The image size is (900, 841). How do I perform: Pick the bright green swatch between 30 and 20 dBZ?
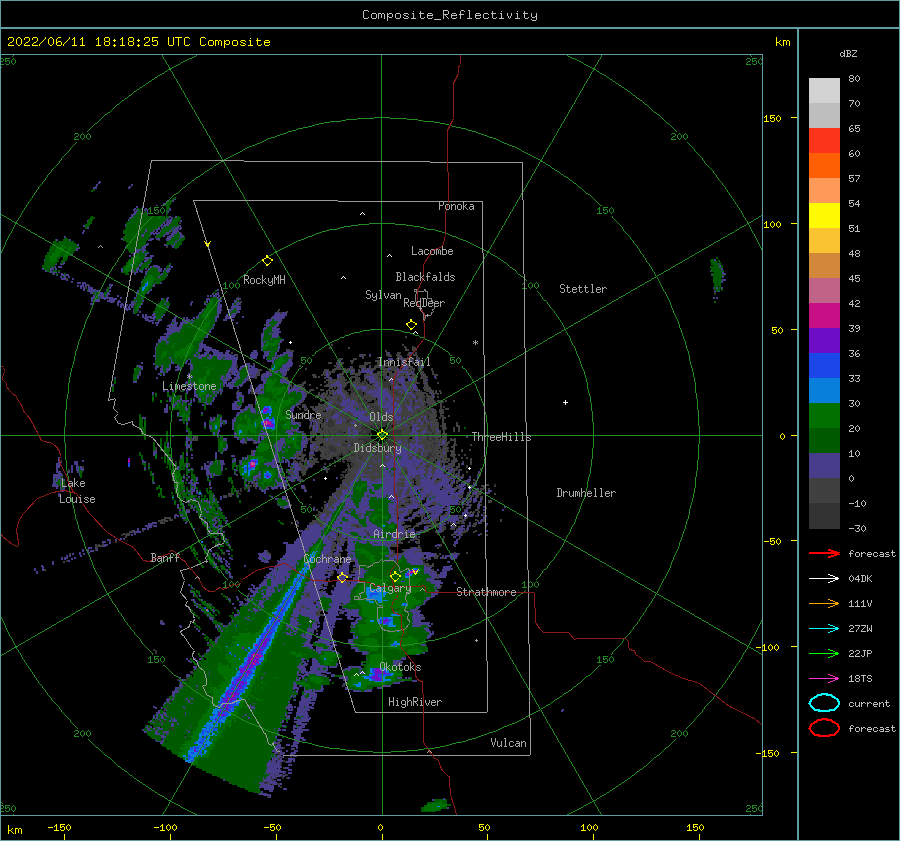pyautogui.click(x=824, y=416)
